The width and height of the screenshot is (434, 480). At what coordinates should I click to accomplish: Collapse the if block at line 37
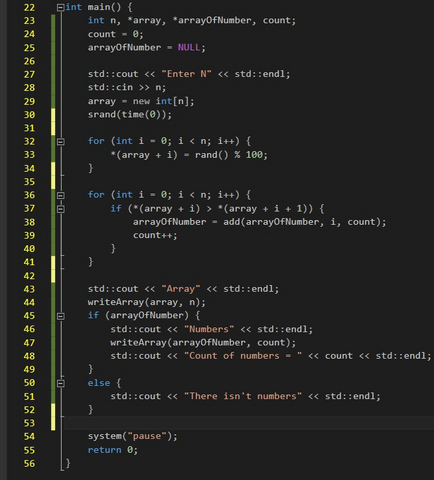(x=60, y=209)
